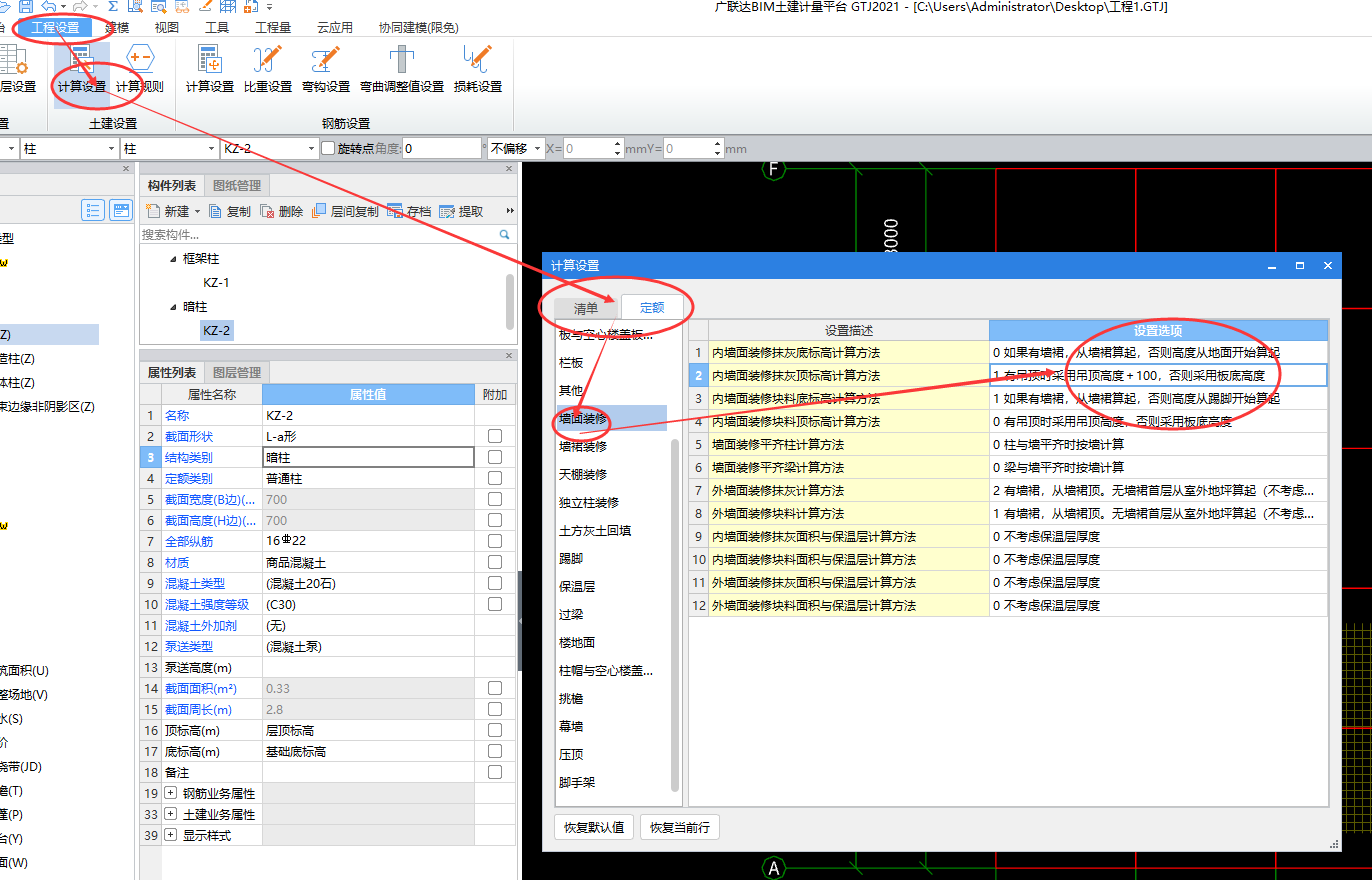
Task: Open the 新建 dropdown arrow
Action: tap(197, 211)
